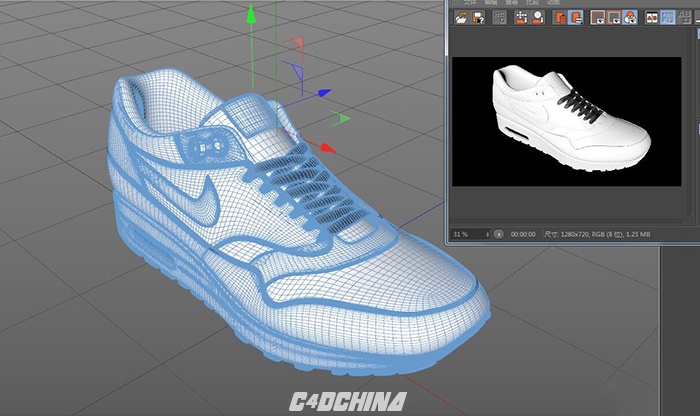Image resolution: width=700 pixels, height=416 pixels.
Task: Click the zoom percentage stepper arrows
Action: (x=488, y=234)
